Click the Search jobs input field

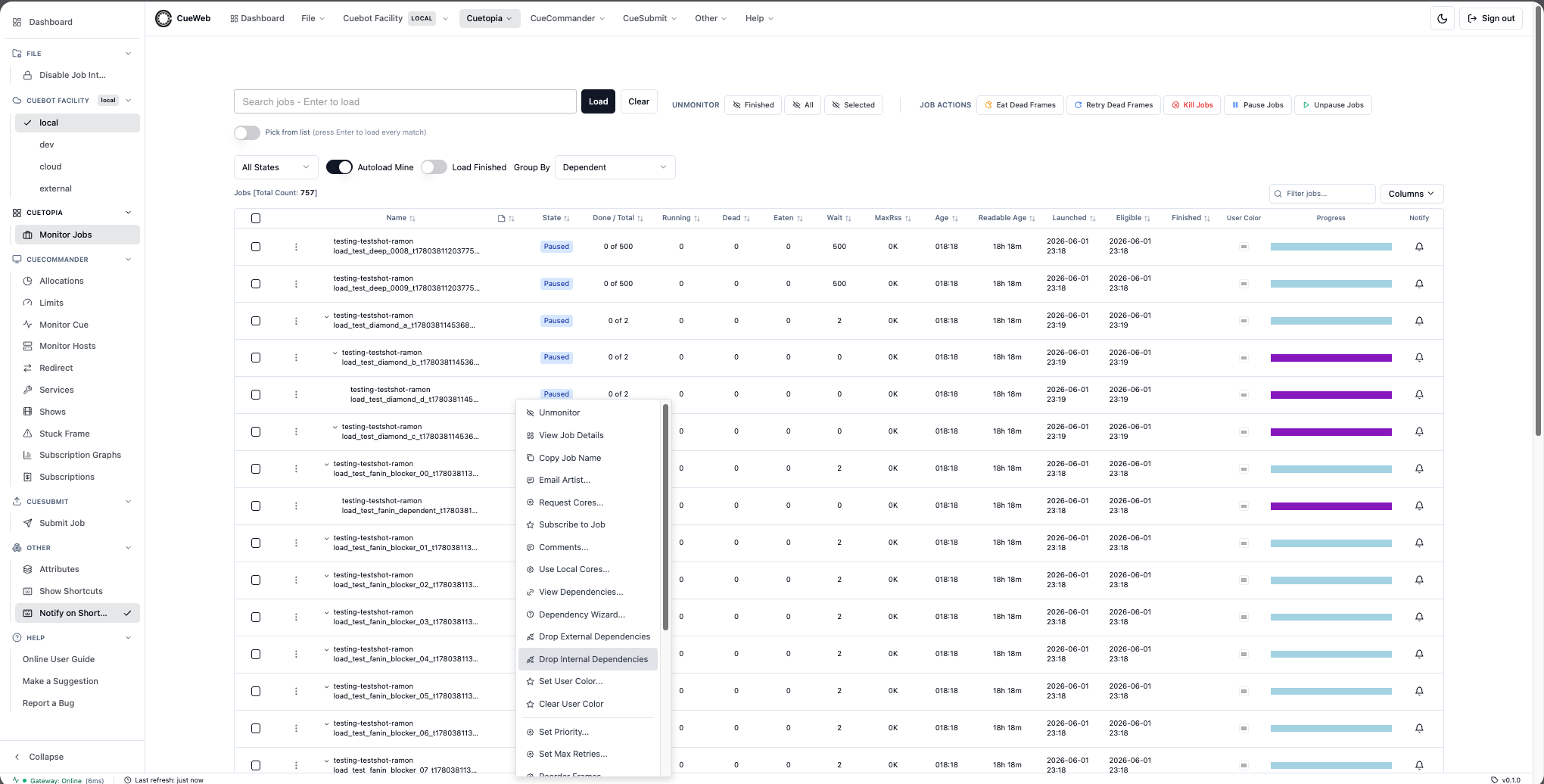pos(405,101)
